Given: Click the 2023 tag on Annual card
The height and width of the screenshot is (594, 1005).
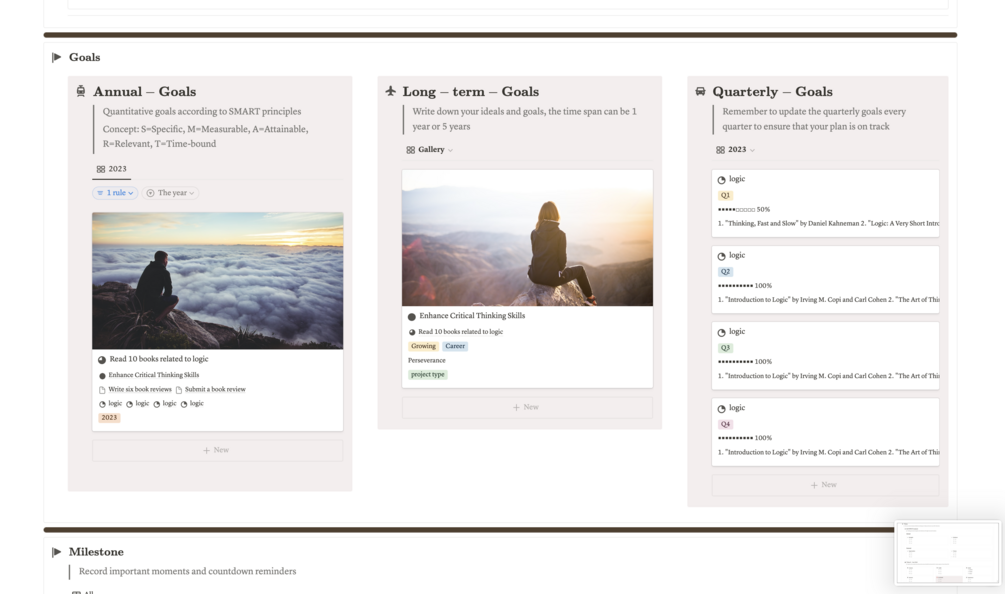Looking at the screenshot, I should tap(109, 418).
